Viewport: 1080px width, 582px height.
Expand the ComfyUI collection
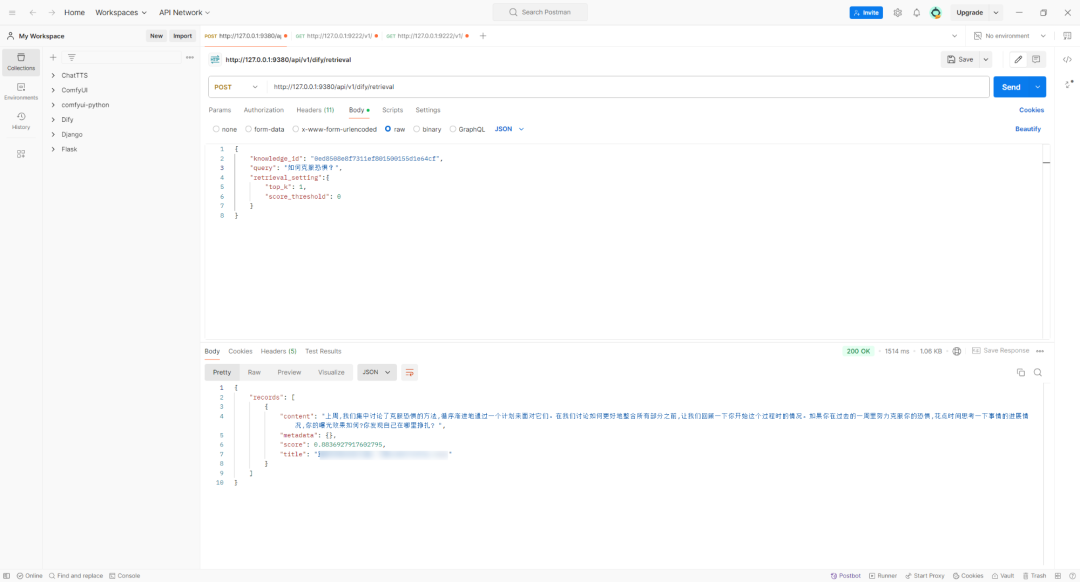(x=53, y=90)
